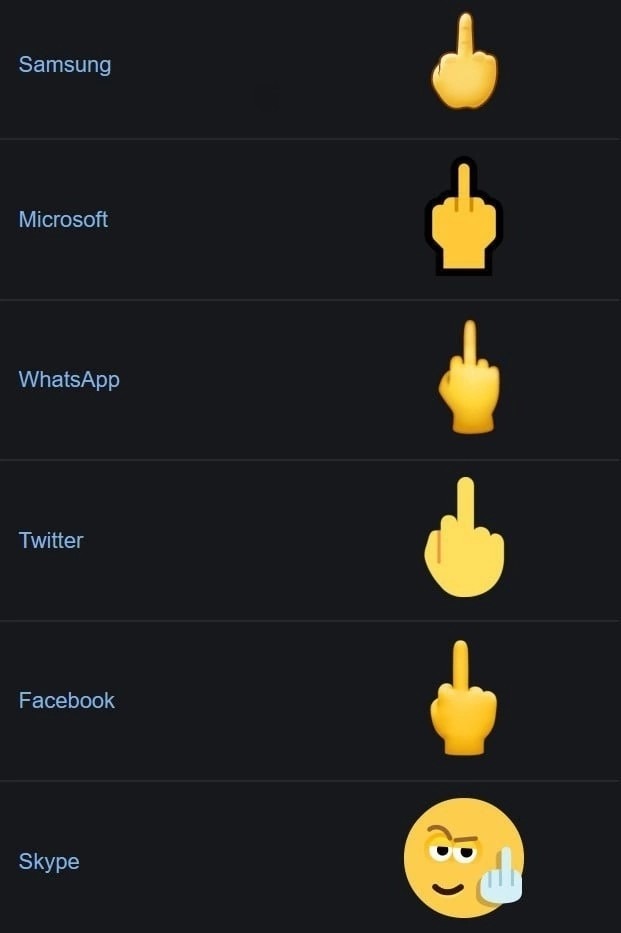Screen dimensions: 621x933
Task: Follow the Facebook link
Action: pyautogui.click(x=67, y=700)
